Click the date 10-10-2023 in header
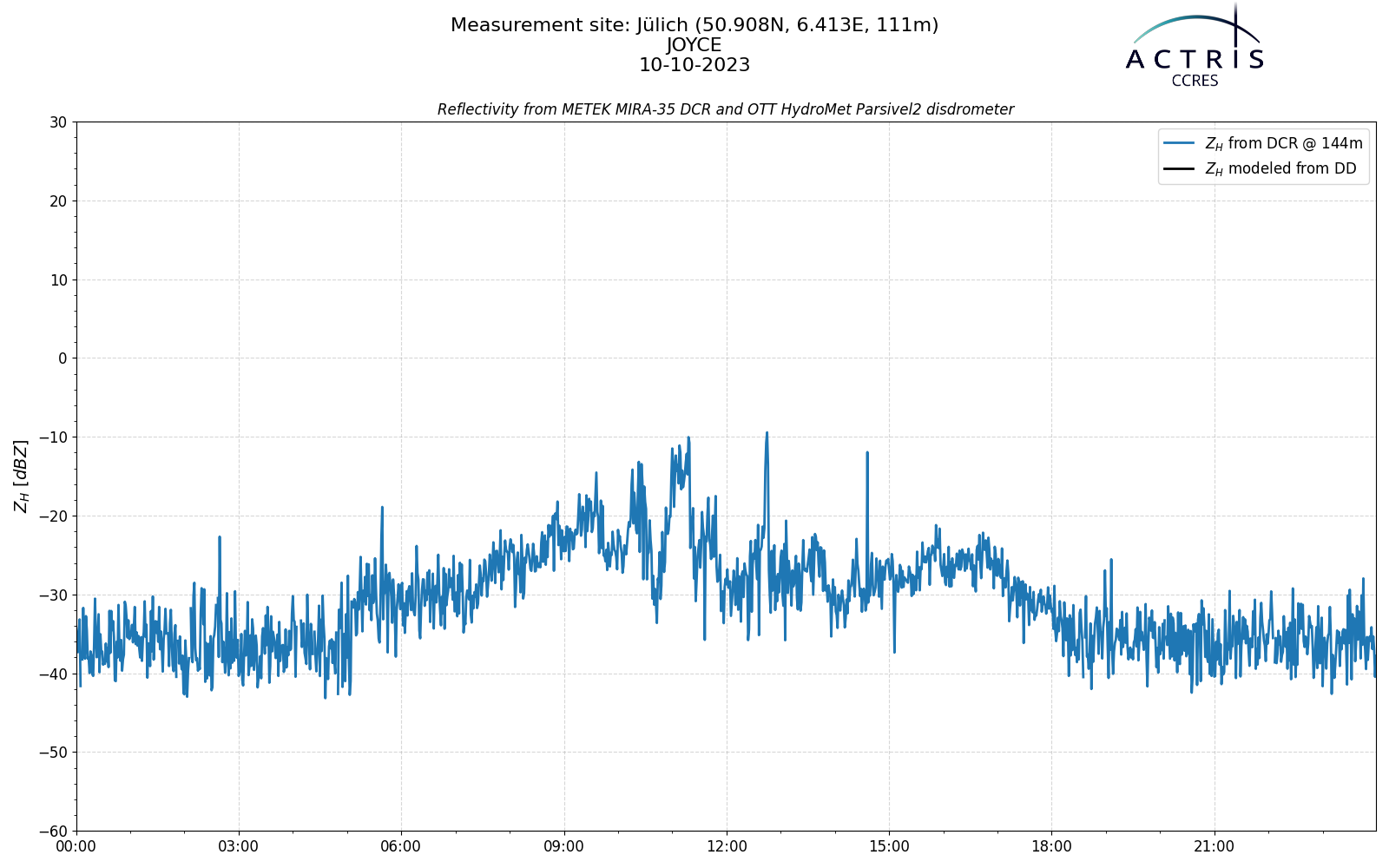The width and height of the screenshot is (1389, 868). pos(694,65)
